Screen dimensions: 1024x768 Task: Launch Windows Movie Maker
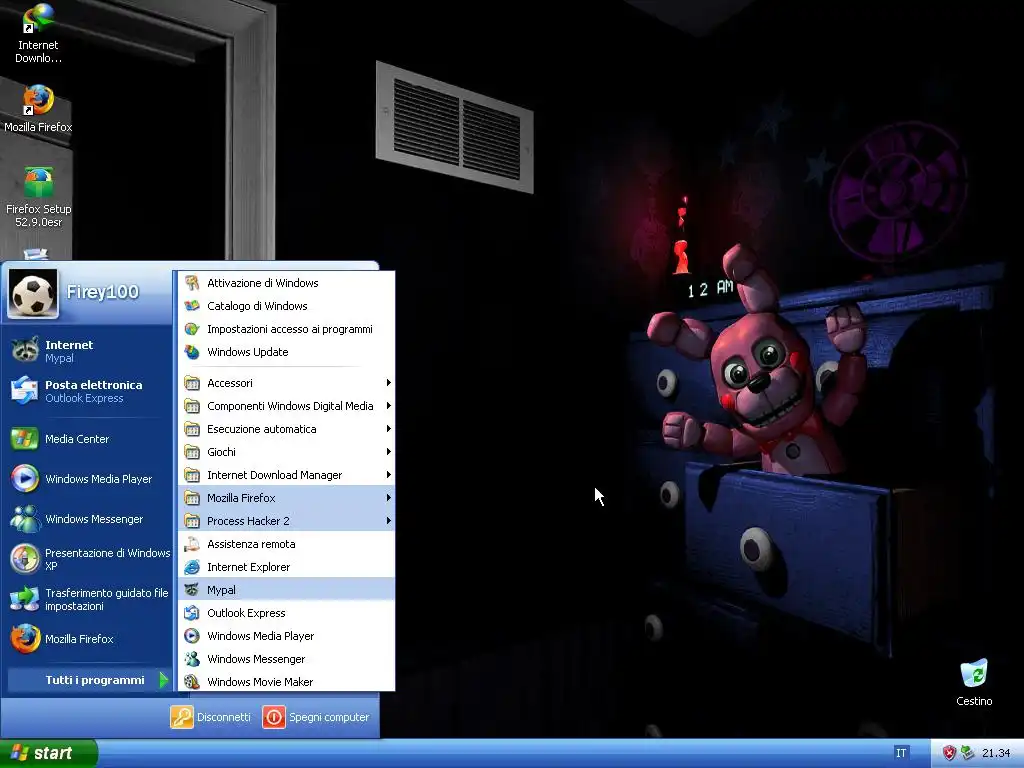pos(287,681)
